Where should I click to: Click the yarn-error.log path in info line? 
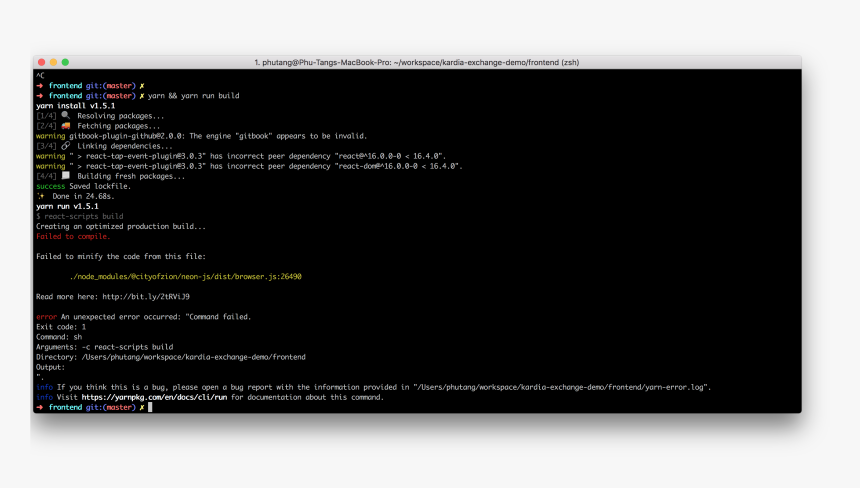[x=561, y=387]
